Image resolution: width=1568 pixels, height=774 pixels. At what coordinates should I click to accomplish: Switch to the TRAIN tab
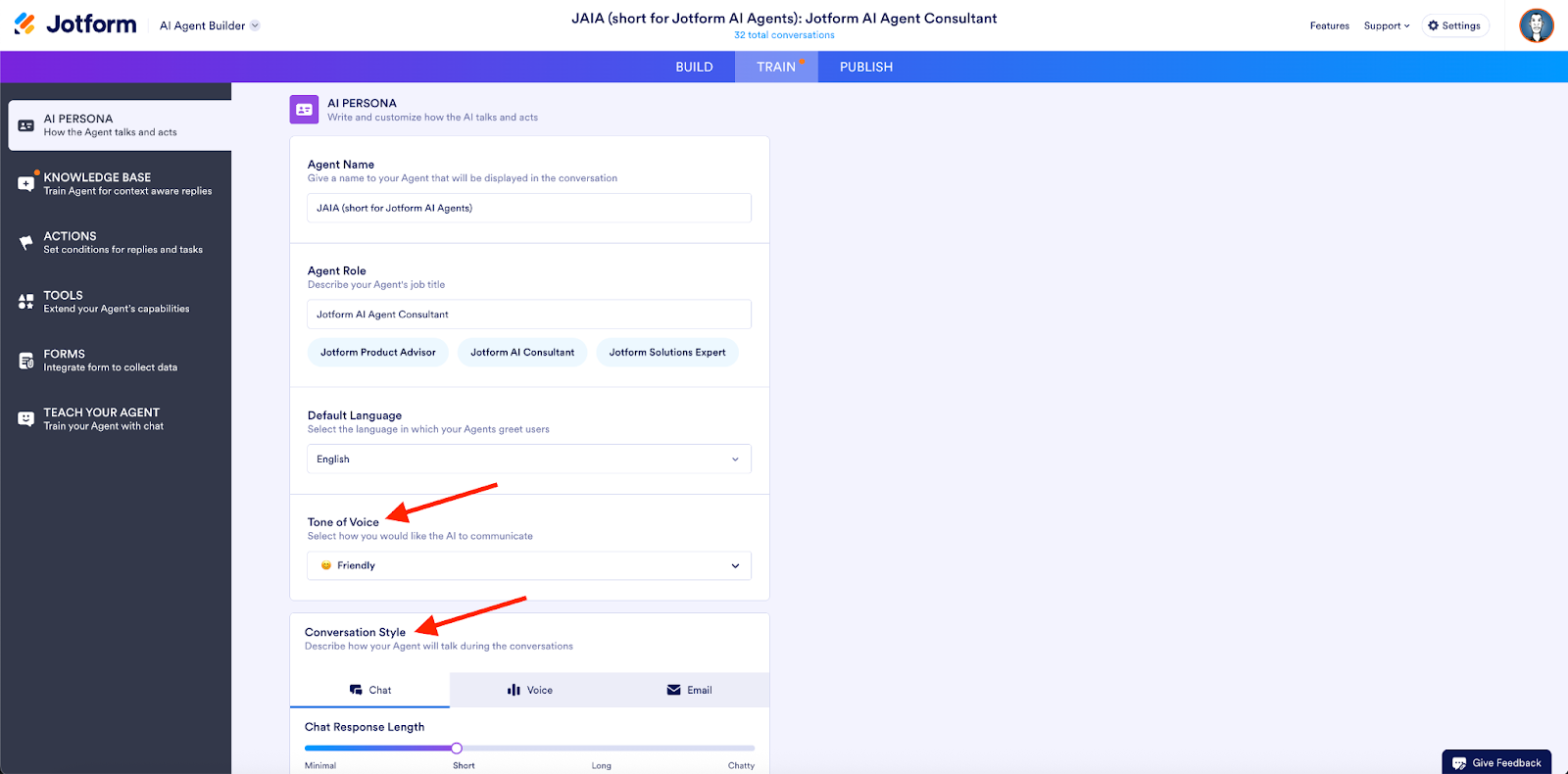[x=776, y=67]
